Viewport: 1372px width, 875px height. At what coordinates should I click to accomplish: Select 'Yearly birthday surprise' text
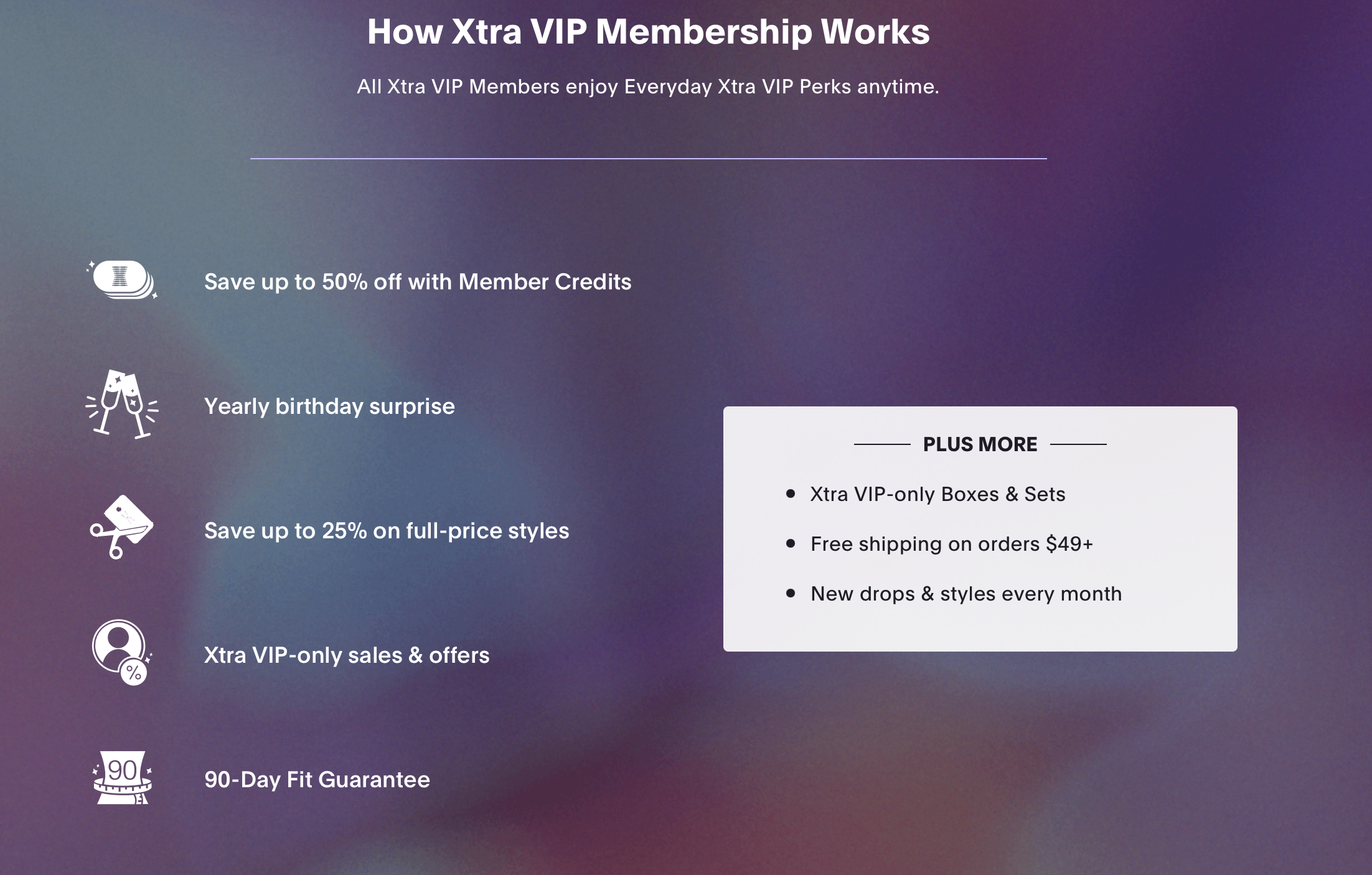329,406
